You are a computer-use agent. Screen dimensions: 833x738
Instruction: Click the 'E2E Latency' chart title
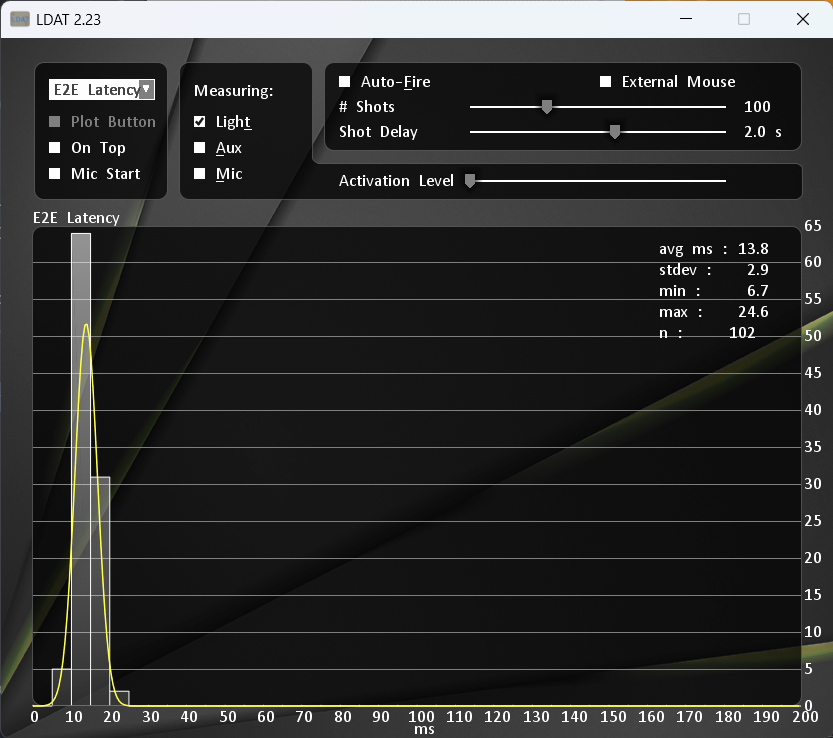76,218
